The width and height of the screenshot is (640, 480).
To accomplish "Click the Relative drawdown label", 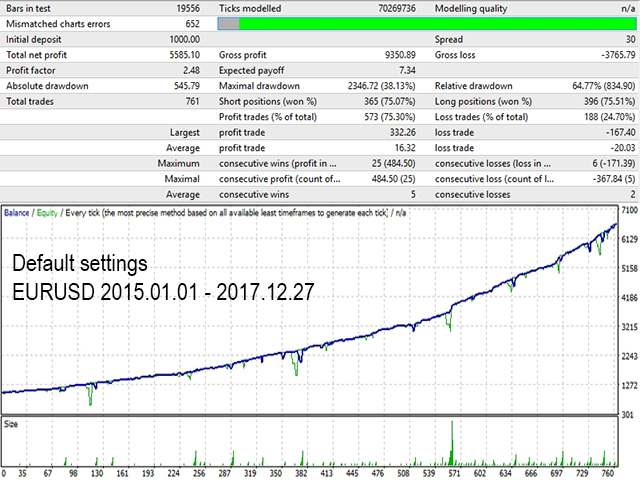I will pos(473,86).
